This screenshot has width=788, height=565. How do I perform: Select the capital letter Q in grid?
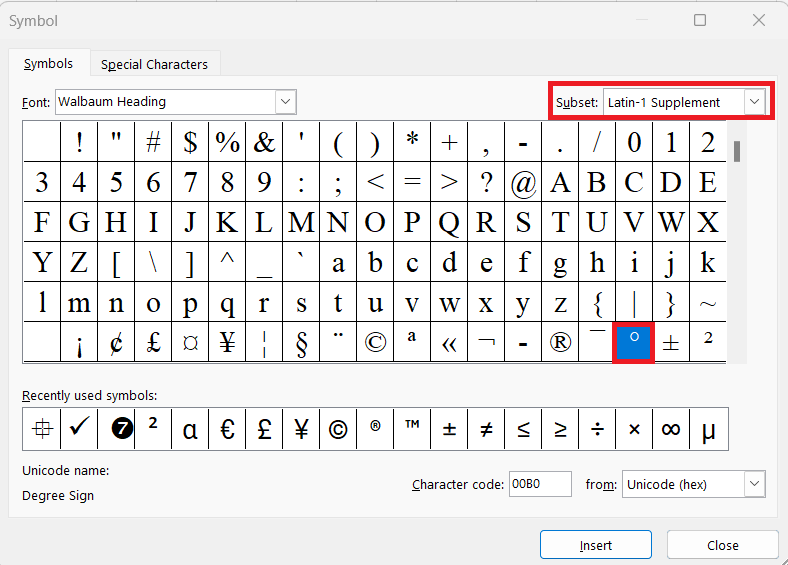(449, 222)
